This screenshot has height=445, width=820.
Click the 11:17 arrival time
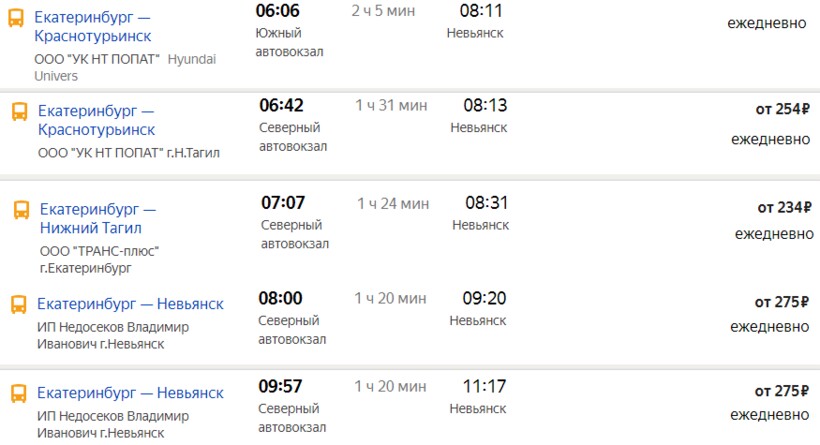click(x=484, y=387)
